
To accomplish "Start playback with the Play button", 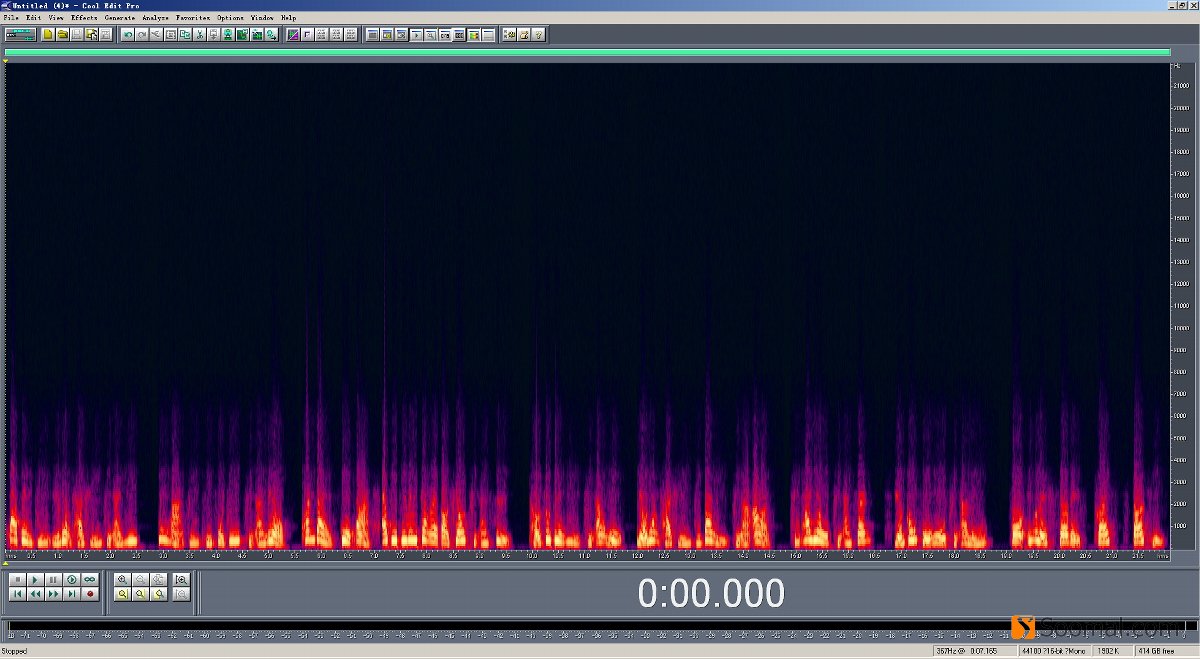I will click(x=35, y=580).
